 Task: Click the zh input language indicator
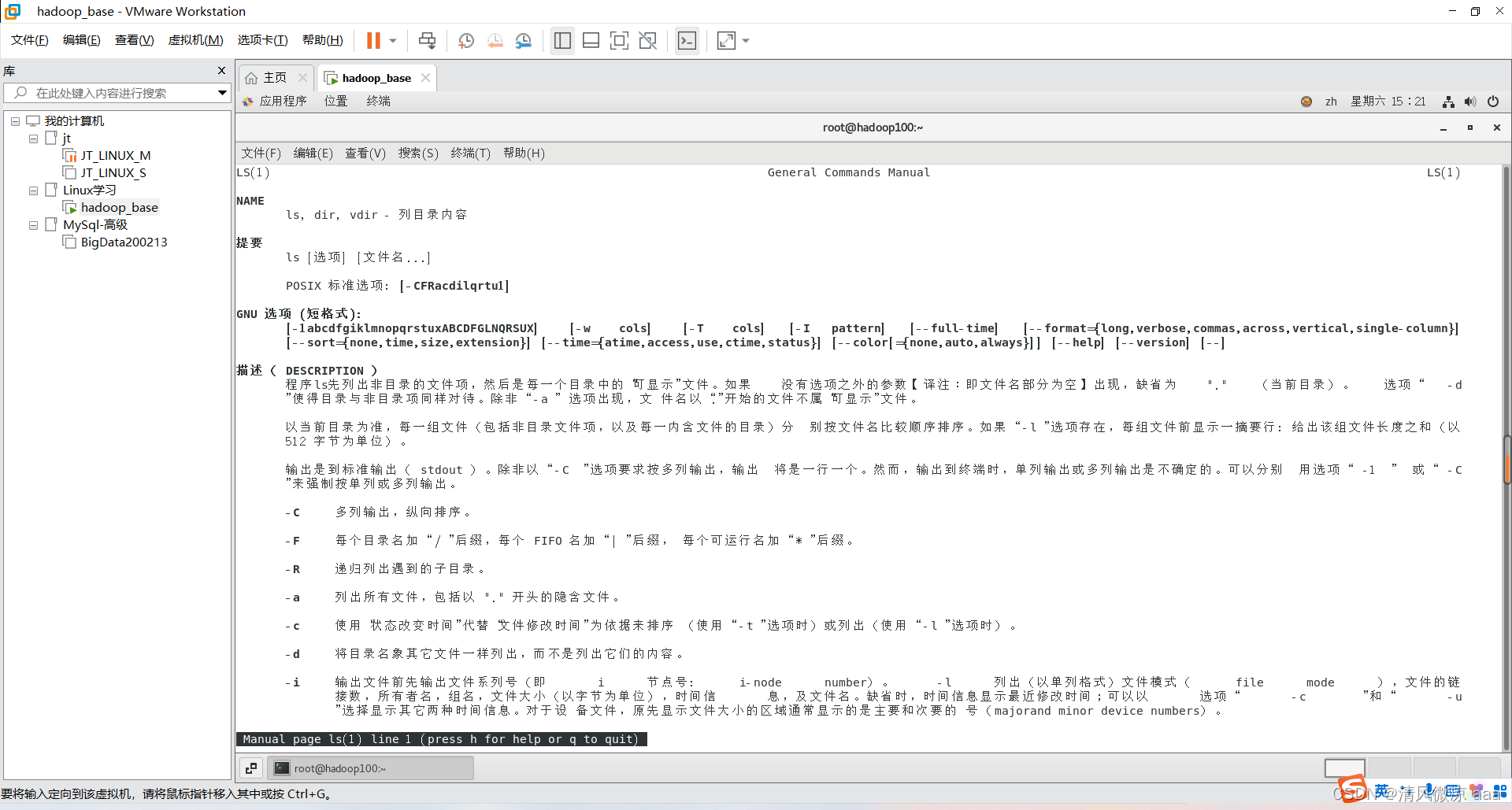pos(1331,102)
